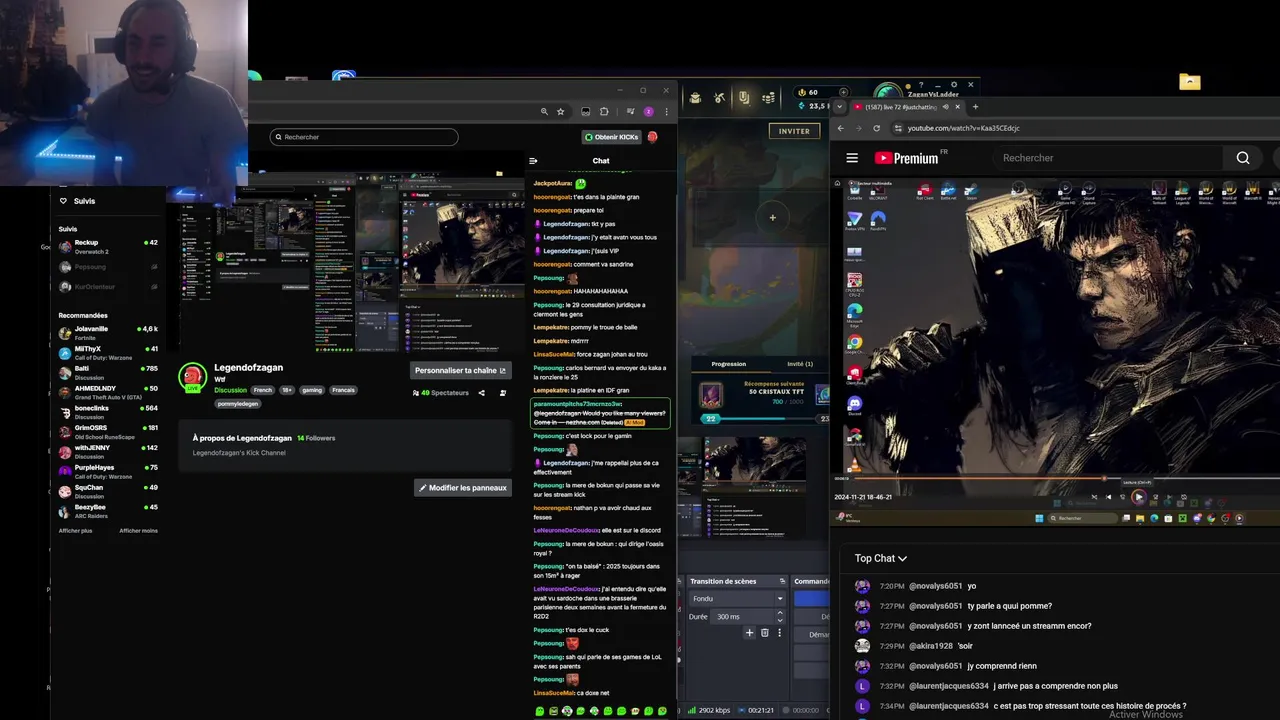Select the gaming tag on Kick channel
Screen dimensions: 1280x720
click(312, 390)
